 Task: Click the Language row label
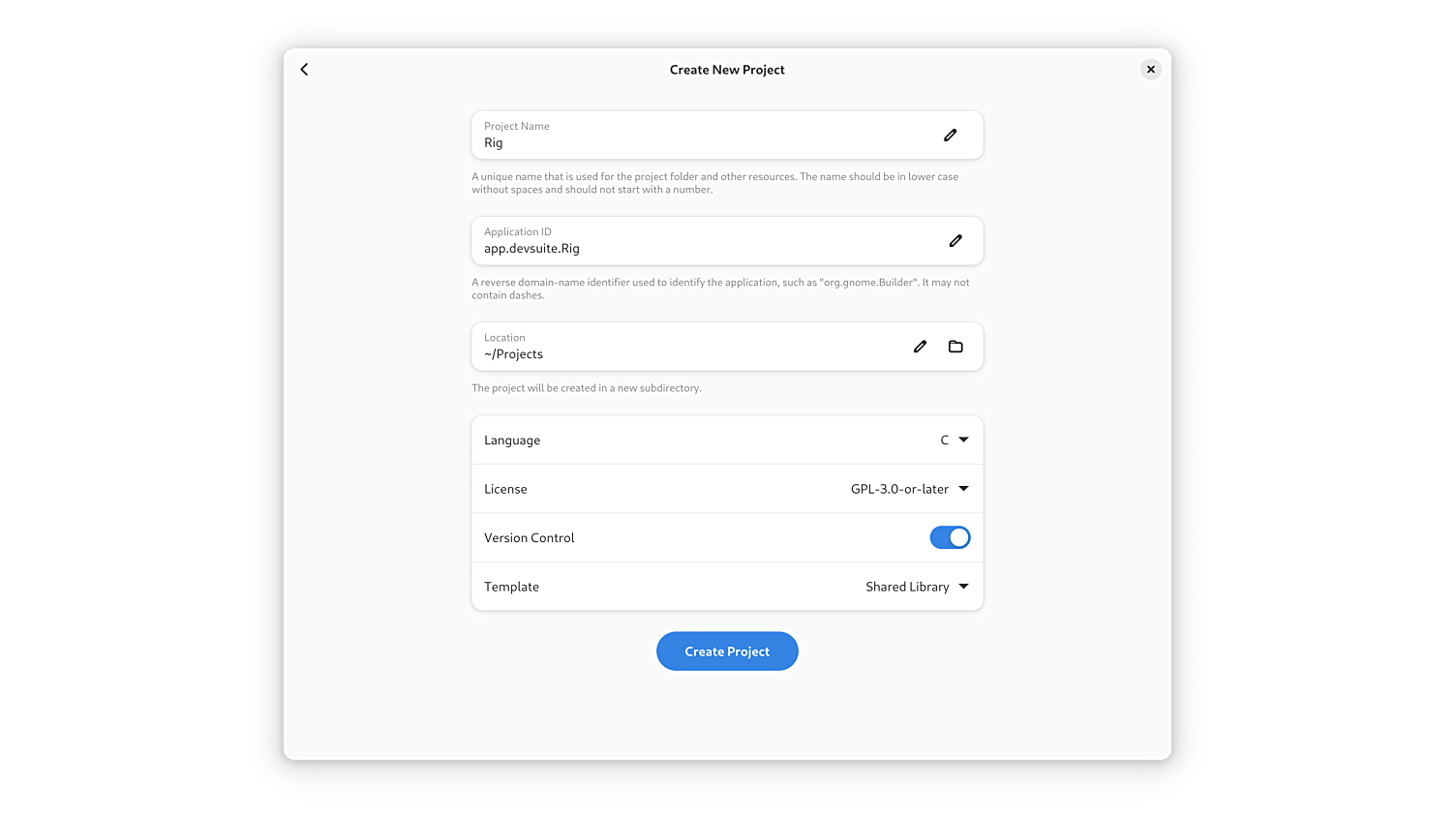point(512,440)
